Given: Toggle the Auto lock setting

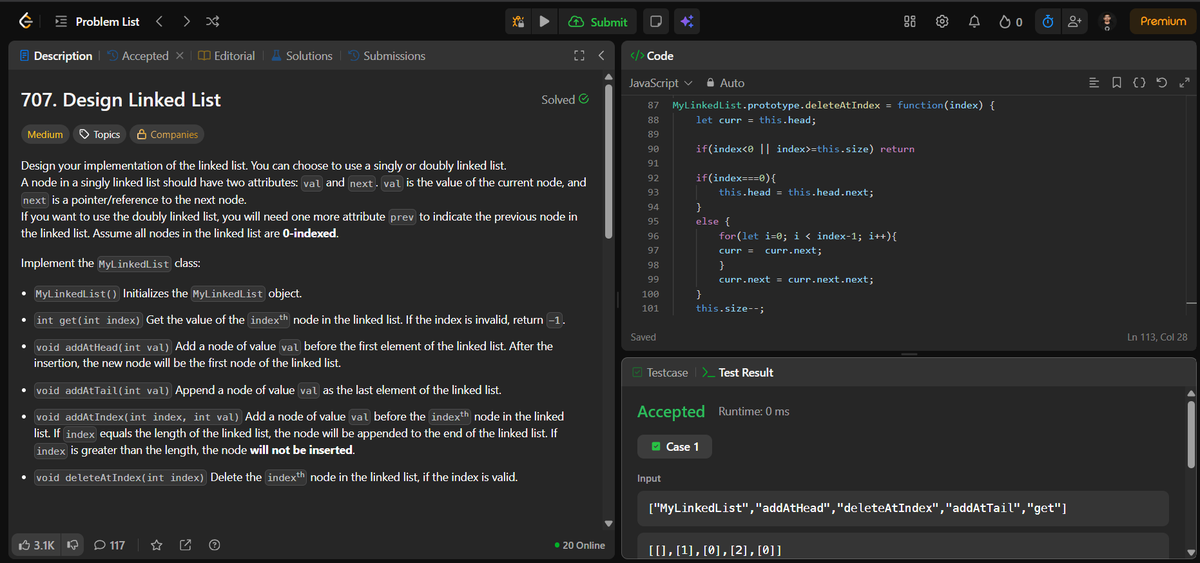Looking at the screenshot, I should click(725, 83).
